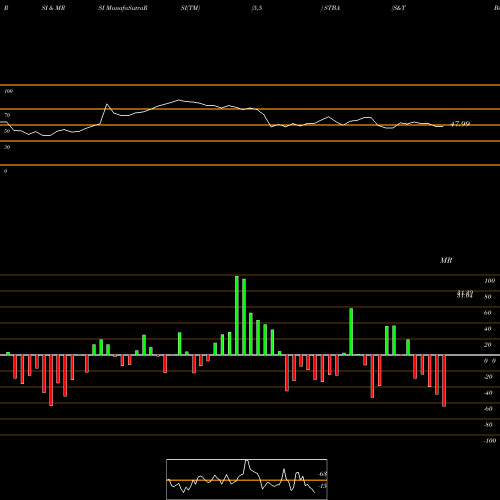Click the -68 label in mini chart
Image resolution: width=500 pixels, height=500 pixels.
(323, 474)
